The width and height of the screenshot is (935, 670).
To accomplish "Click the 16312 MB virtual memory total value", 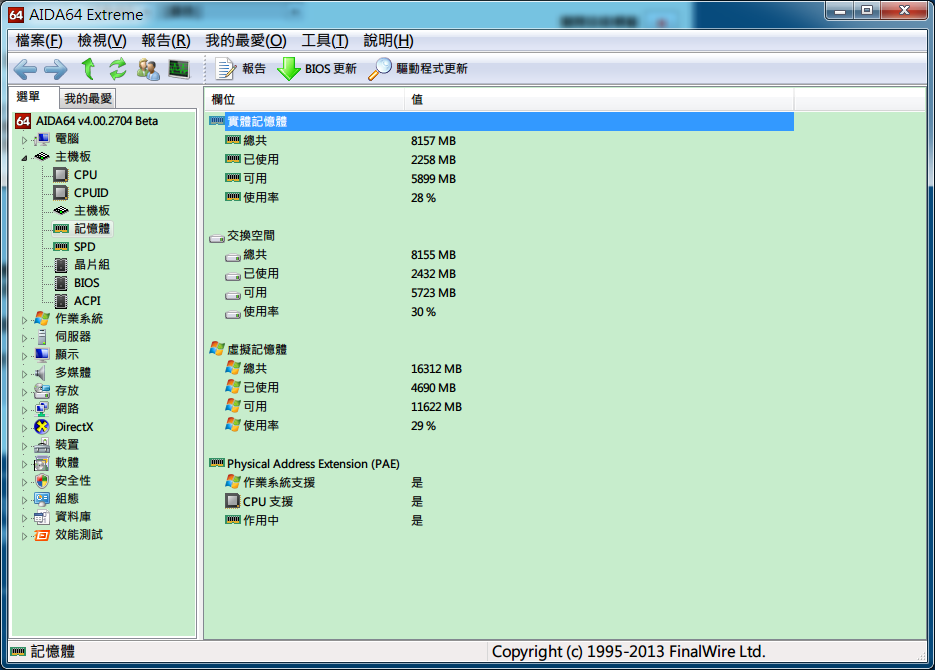I will [436, 369].
